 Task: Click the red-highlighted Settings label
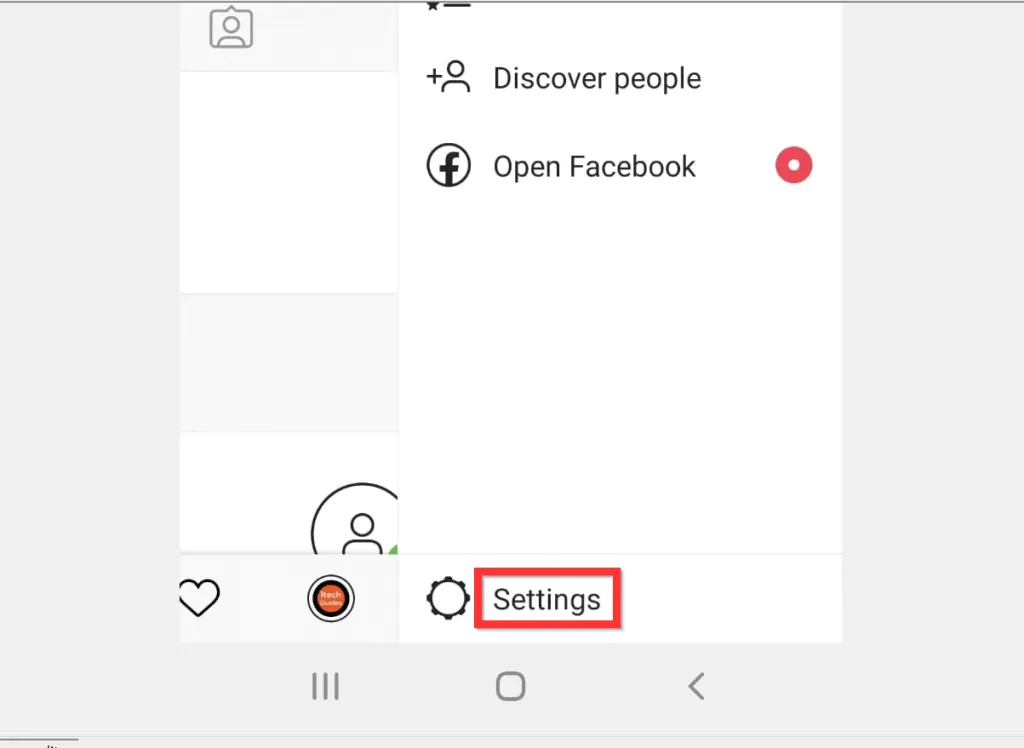(x=547, y=599)
